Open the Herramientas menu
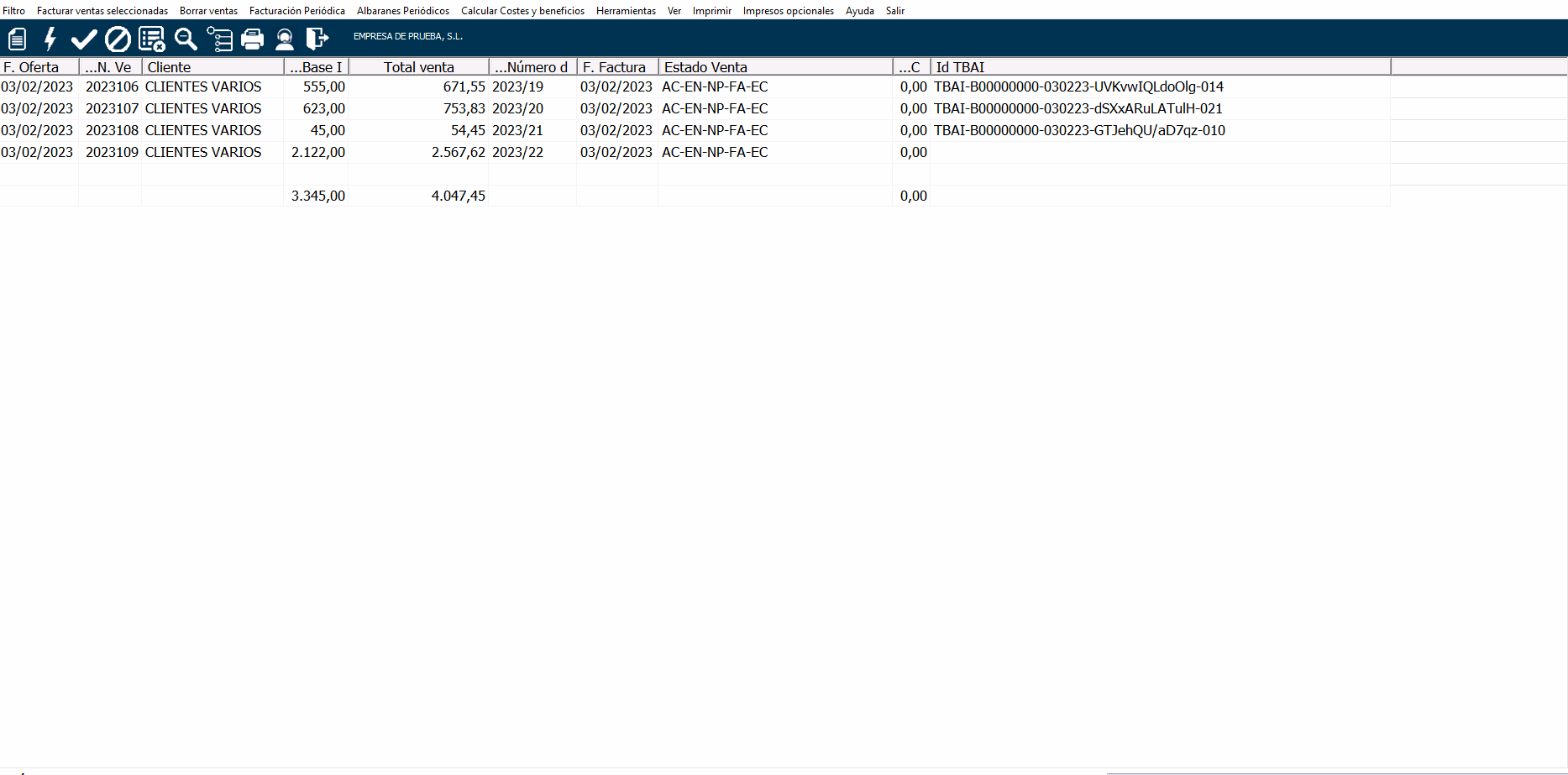Image resolution: width=1568 pixels, height=775 pixels. pos(626,11)
